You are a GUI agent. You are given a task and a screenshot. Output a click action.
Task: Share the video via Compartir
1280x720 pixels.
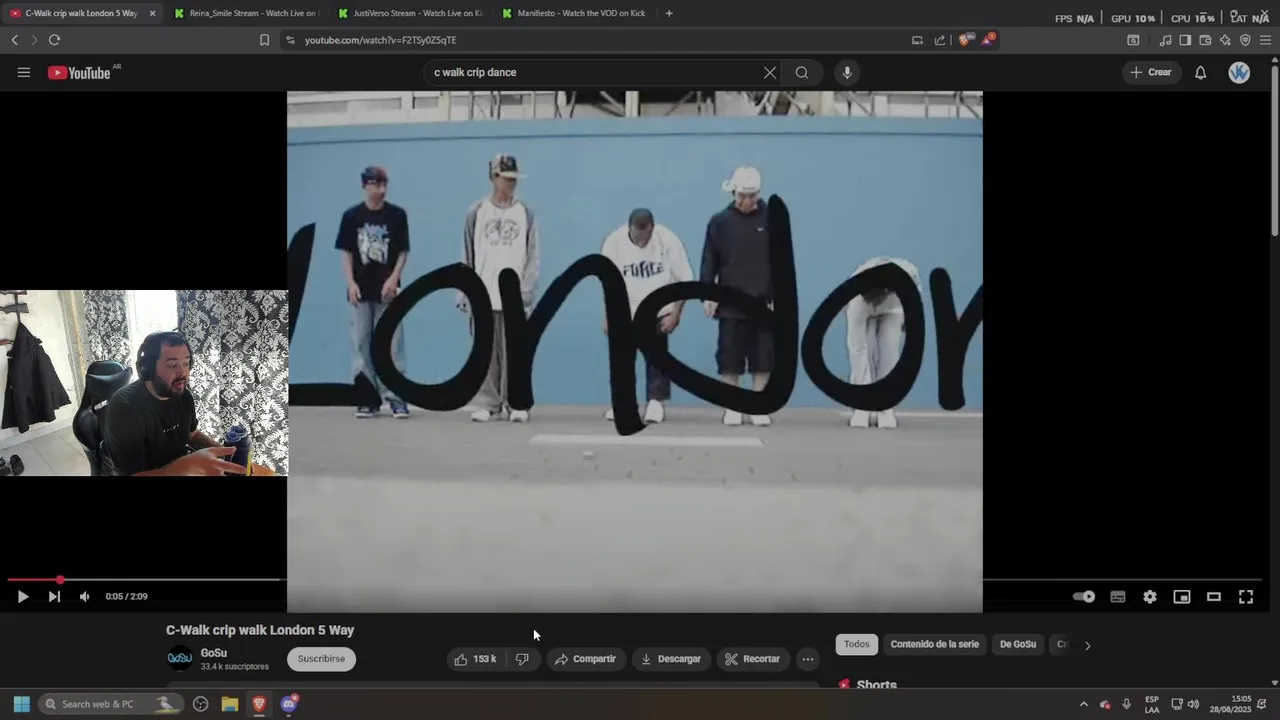coord(585,659)
